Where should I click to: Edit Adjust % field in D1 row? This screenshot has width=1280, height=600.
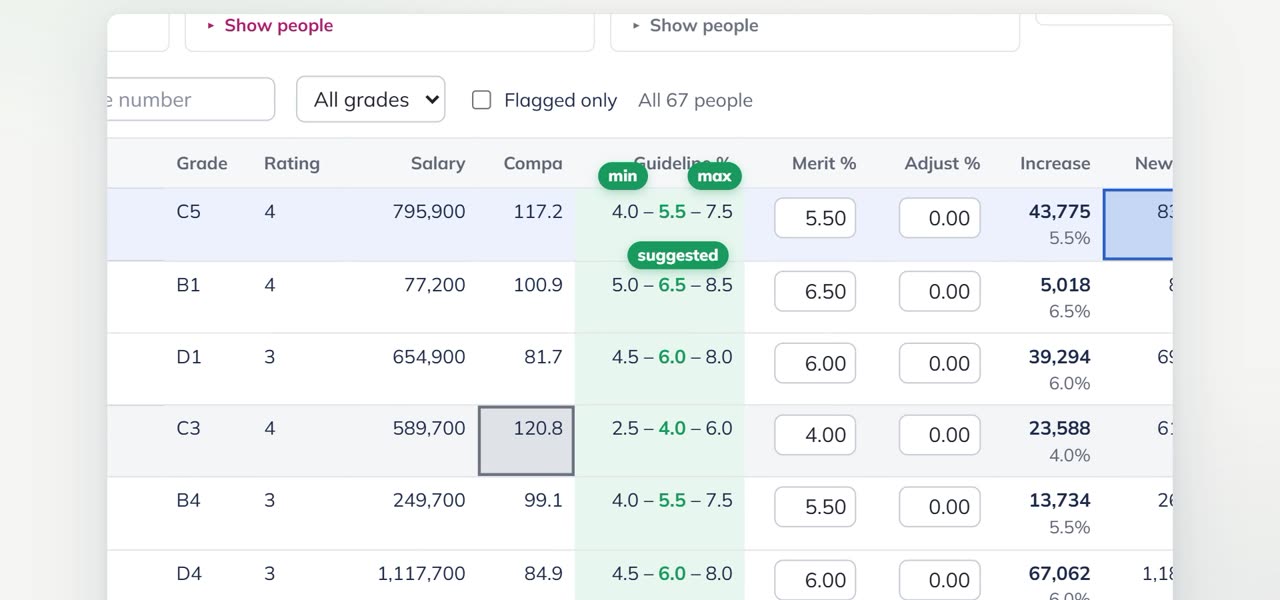pos(940,363)
